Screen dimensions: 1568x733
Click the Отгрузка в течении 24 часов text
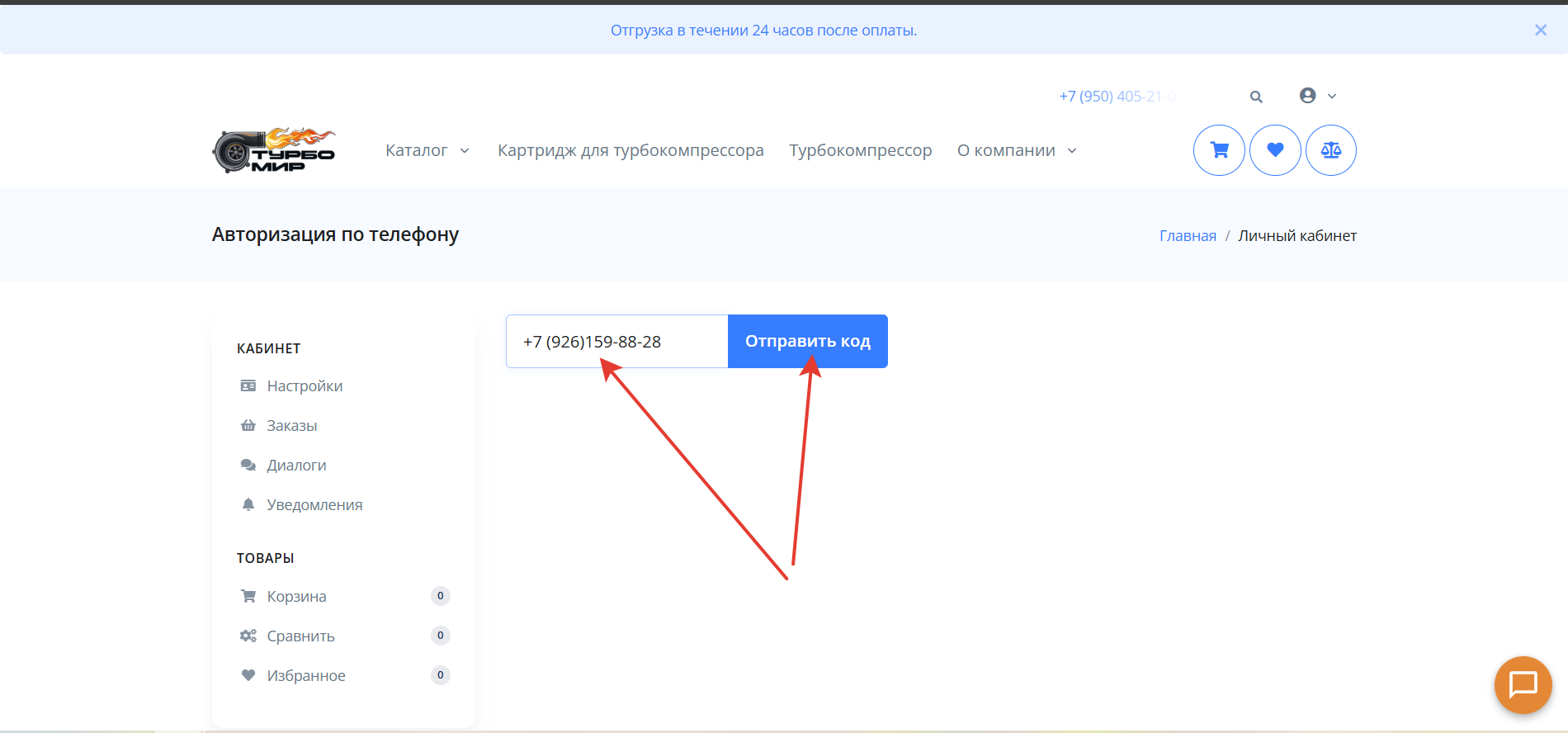763,31
